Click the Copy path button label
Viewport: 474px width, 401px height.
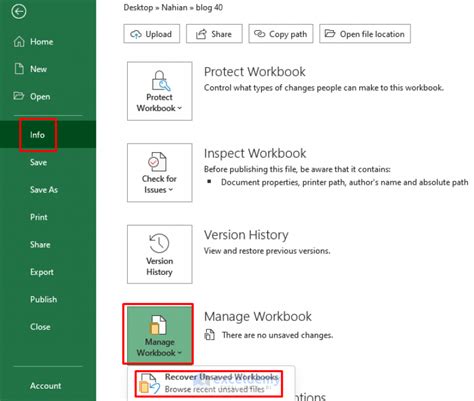click(x=288, y=34)
